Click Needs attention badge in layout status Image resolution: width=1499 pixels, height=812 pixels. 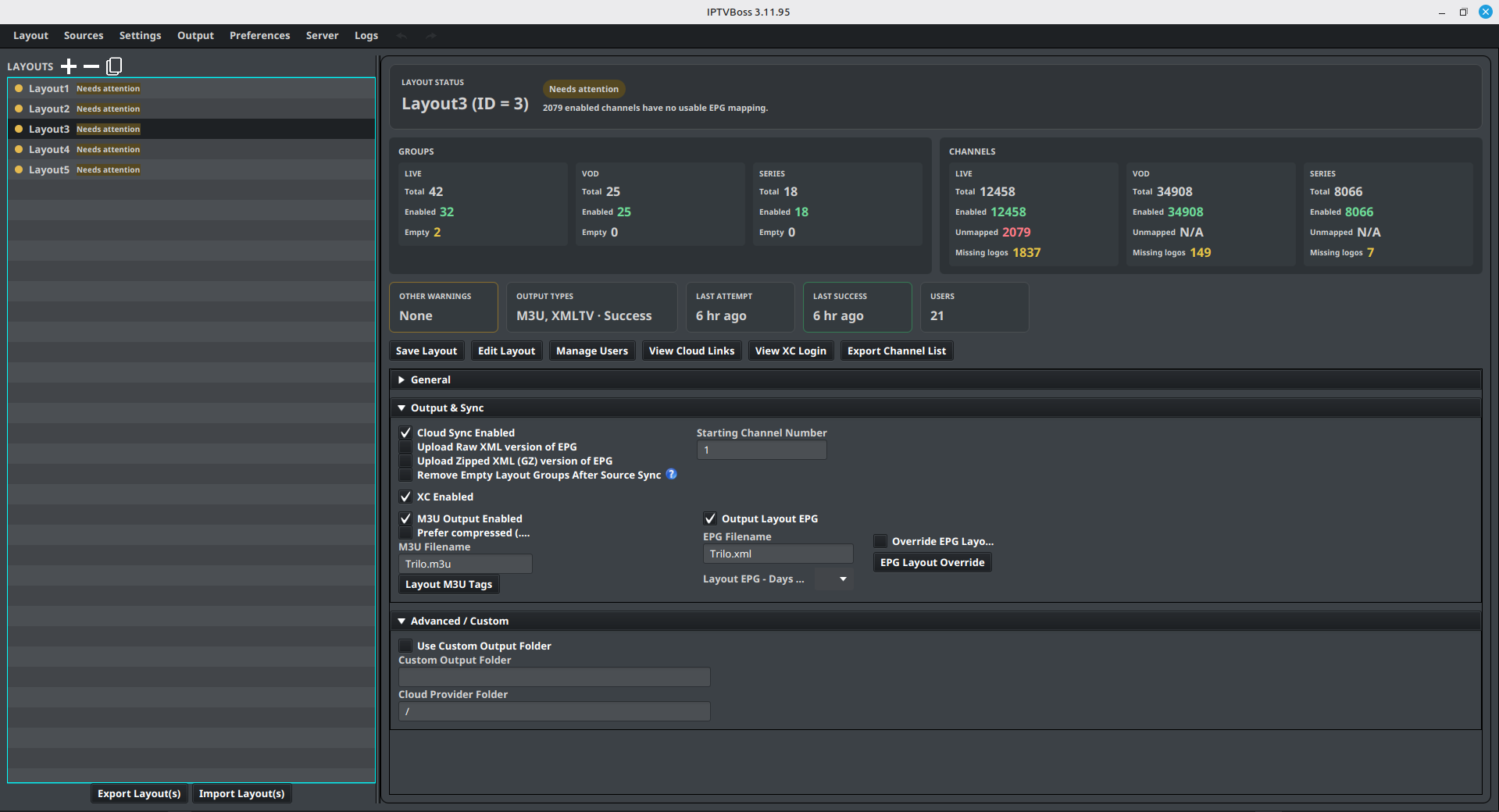tap(584, 89)
